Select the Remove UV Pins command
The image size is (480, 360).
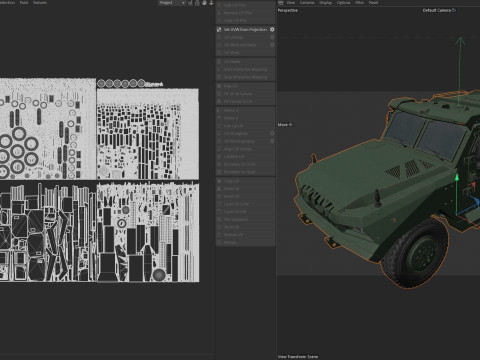[246, 13]
